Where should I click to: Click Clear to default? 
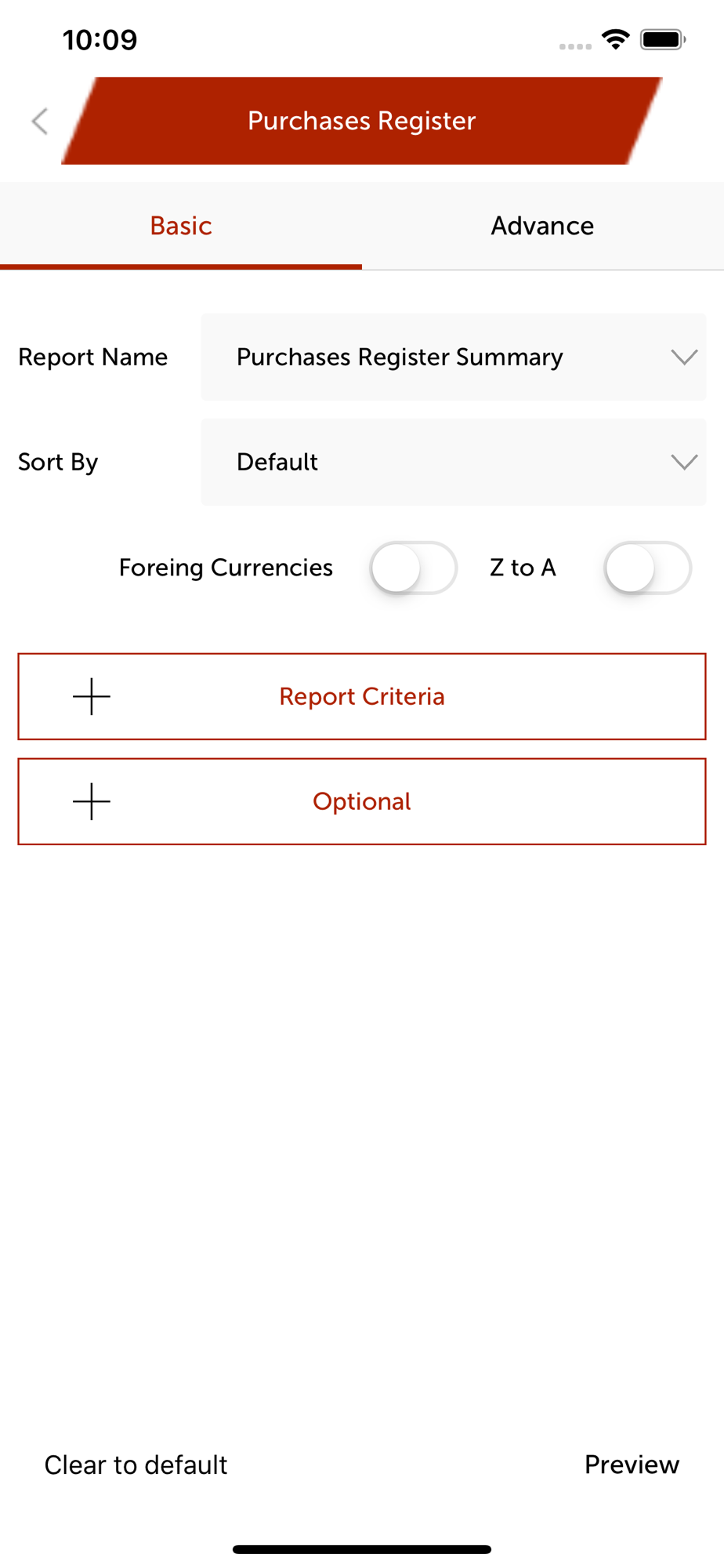tap(136, 1465)
